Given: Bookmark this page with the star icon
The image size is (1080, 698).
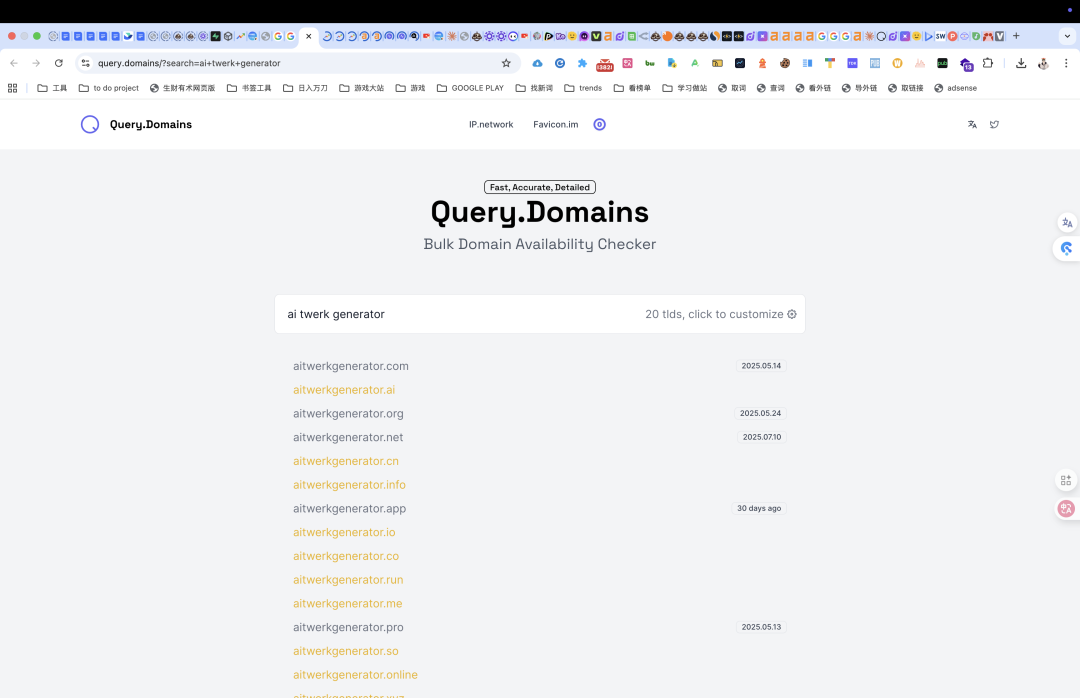Looking at the screenshot, I should [x=506, y=63].
